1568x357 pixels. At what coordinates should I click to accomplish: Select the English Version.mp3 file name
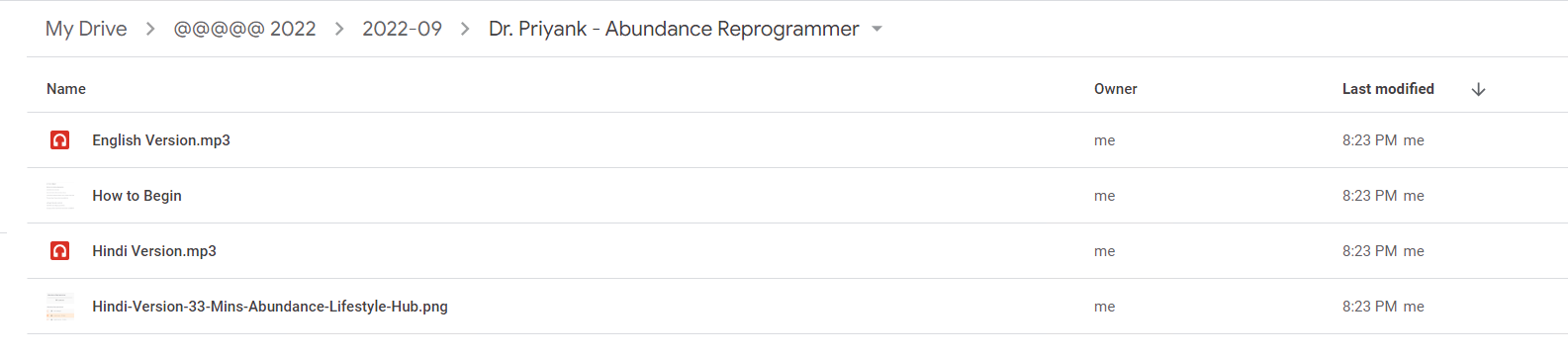[161, 140]
